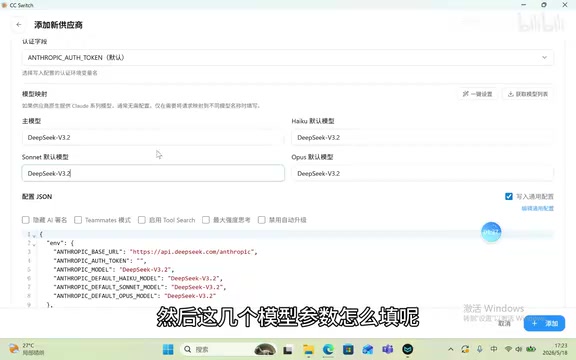576x360 pixels.
Task: Launch Microsoft Edge from the taskbar
Action: pos(328,349)
